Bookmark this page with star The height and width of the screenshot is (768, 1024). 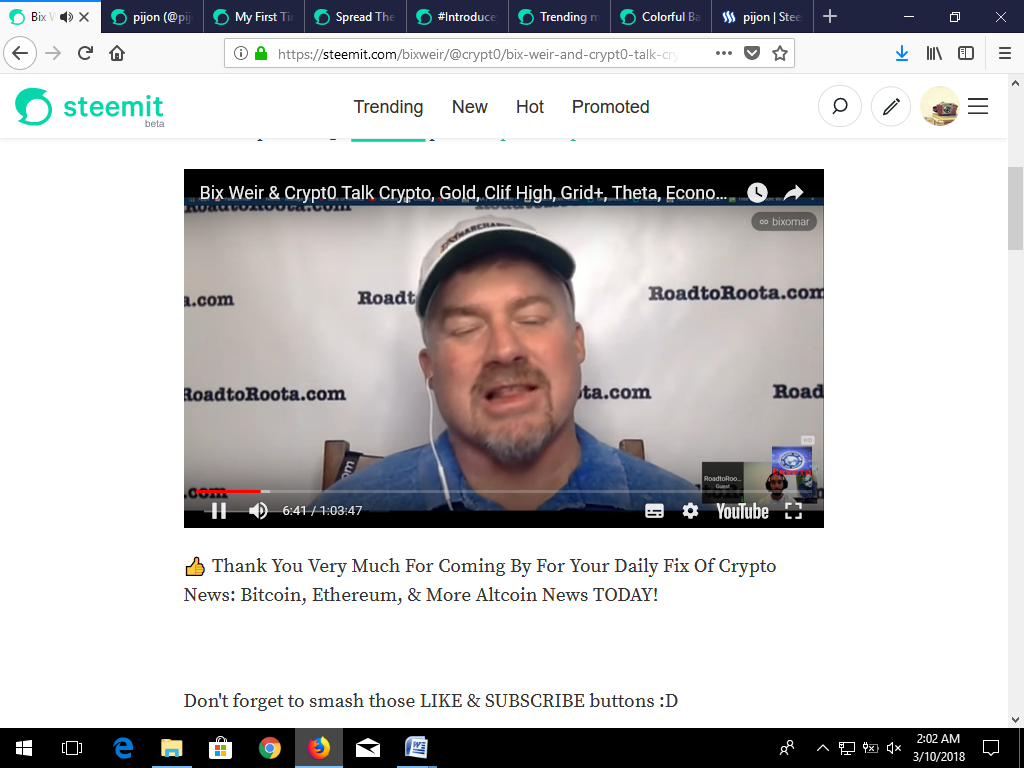pos(780,53)
